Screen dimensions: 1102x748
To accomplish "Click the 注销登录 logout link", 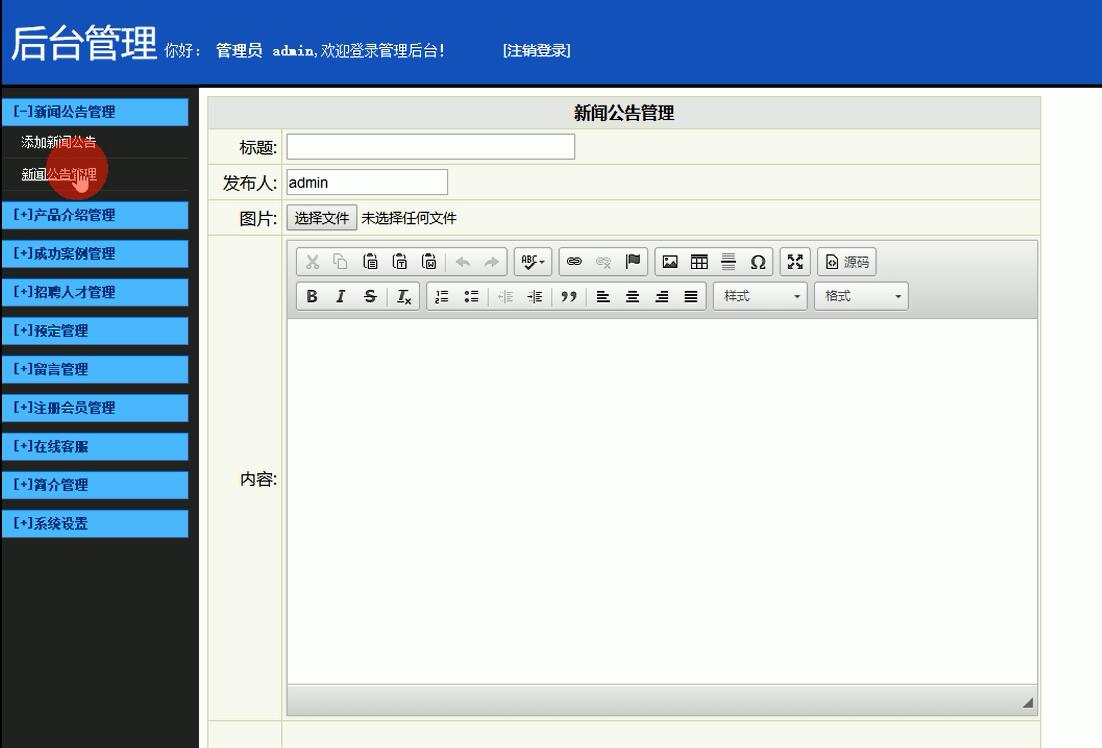I will tap(536, 51).
